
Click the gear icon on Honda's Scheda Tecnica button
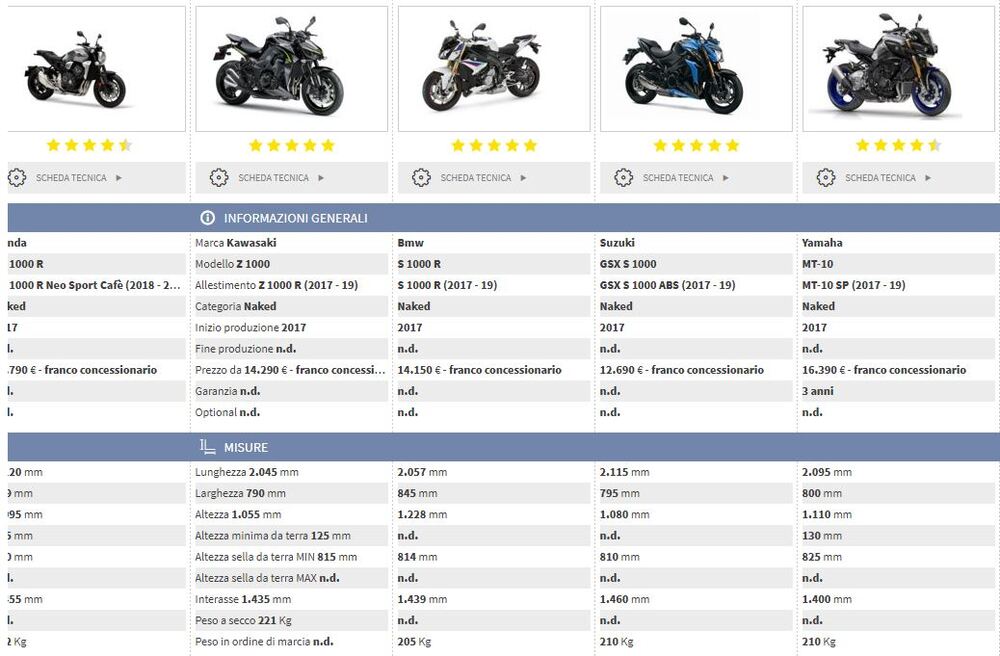(15, 177)
